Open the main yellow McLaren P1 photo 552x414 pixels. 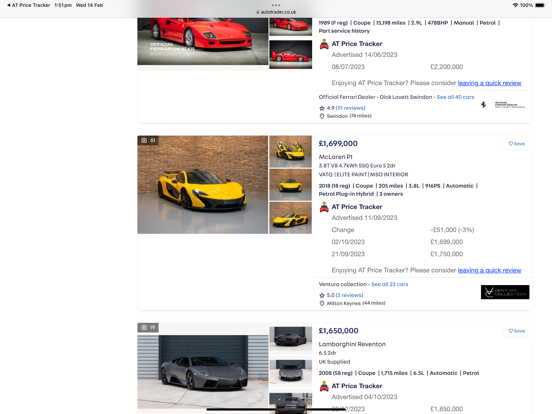click(x=202, y=184)
